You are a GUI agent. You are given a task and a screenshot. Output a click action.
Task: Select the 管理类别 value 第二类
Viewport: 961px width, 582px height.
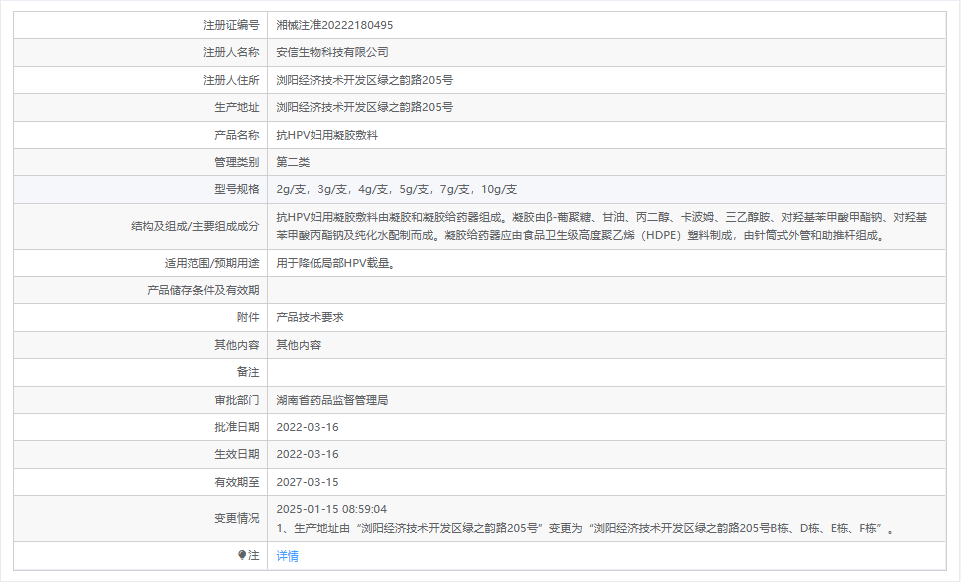[293, 160]
